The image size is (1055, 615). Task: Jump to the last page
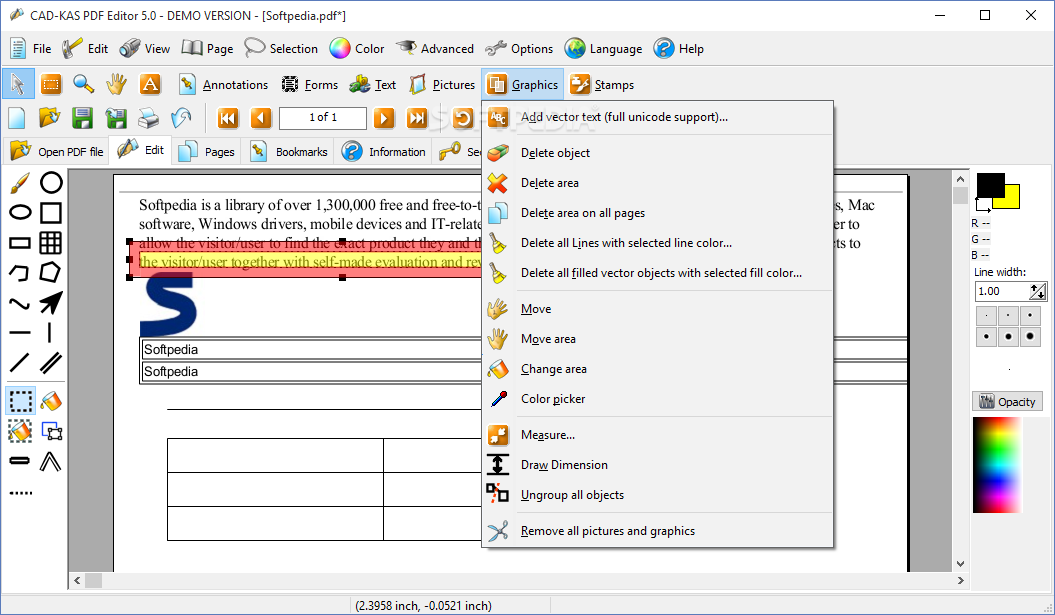[416, 118]
